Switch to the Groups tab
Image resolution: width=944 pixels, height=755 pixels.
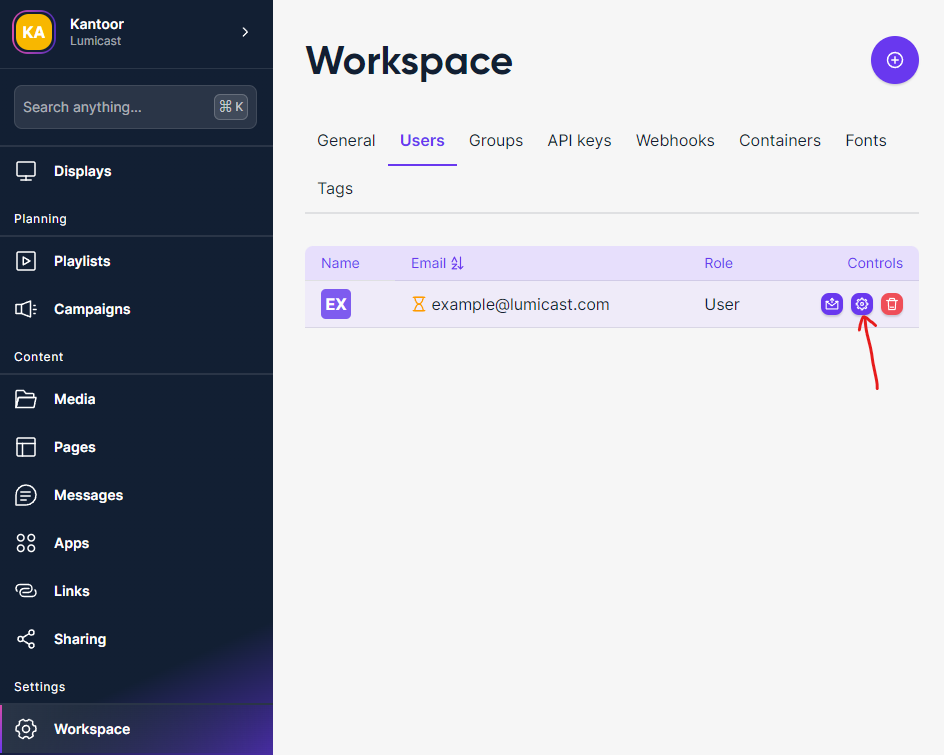[x=495, y=140]
